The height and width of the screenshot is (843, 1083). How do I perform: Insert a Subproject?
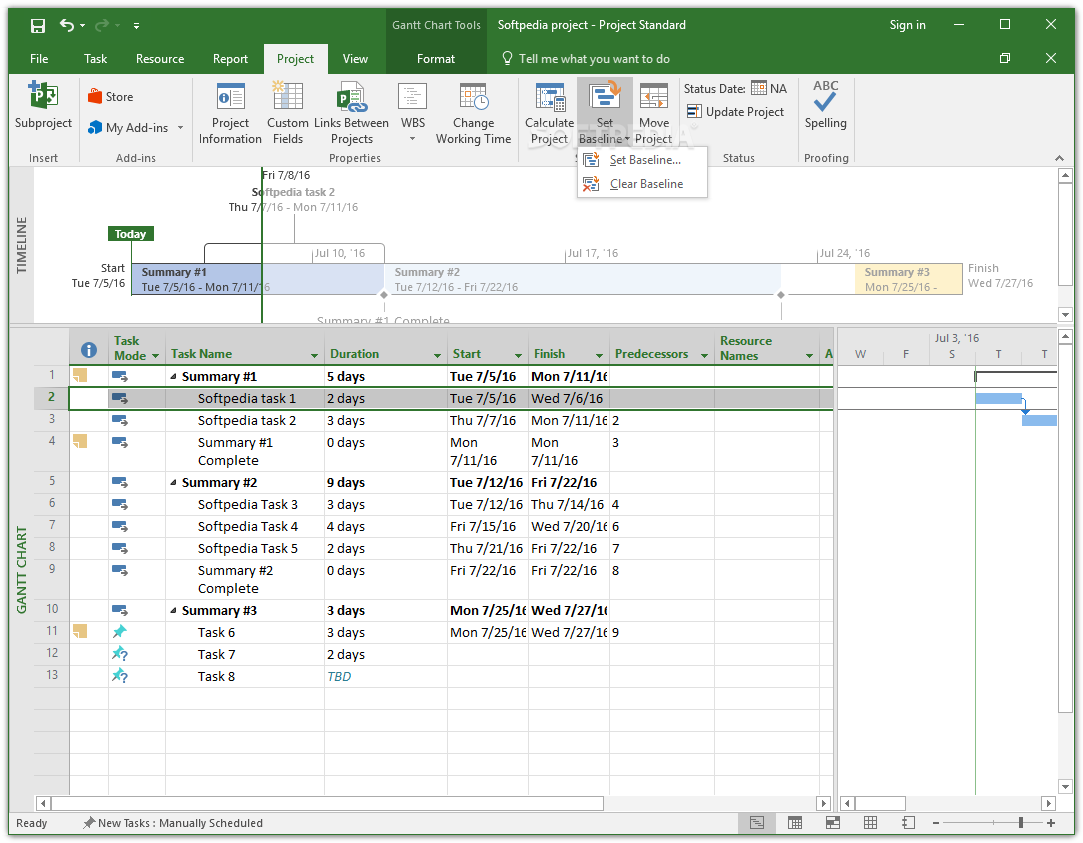pyautogui.click(x=43, y=104)
